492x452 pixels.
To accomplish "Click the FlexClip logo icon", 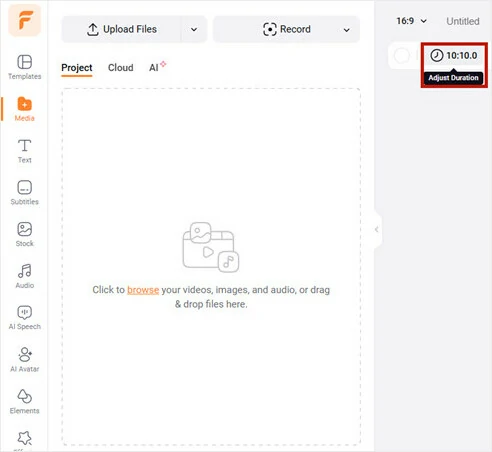I will [24, 21].
